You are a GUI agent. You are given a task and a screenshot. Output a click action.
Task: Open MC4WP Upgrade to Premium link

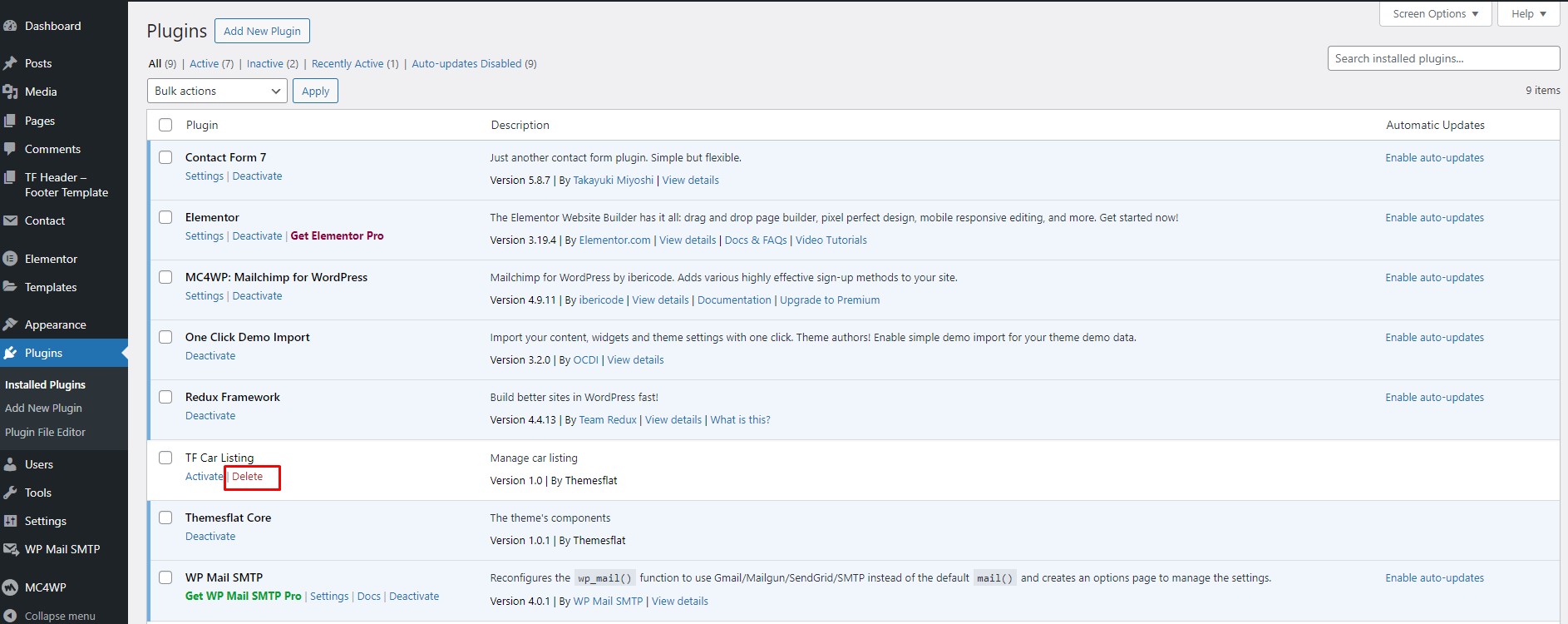point(830,300)
